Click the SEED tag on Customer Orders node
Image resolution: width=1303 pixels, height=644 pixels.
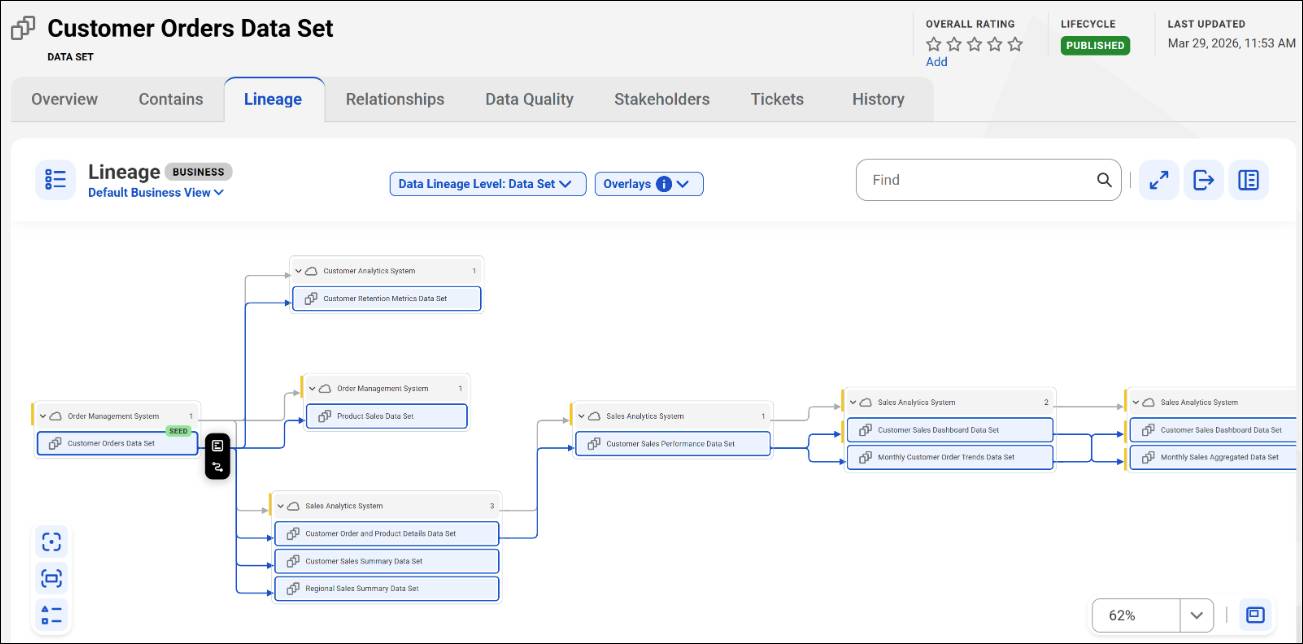click(x=178, y=431)
